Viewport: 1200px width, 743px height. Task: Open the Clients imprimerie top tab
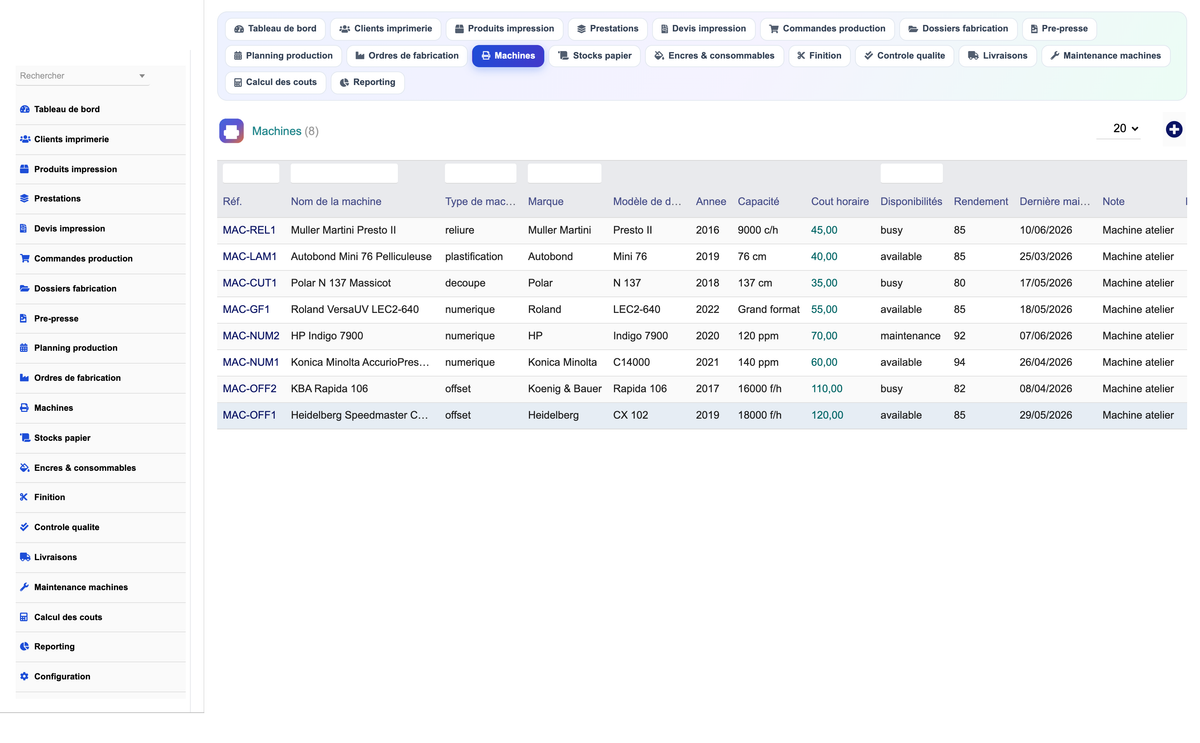pyautogui.click(x=385, y=29)
